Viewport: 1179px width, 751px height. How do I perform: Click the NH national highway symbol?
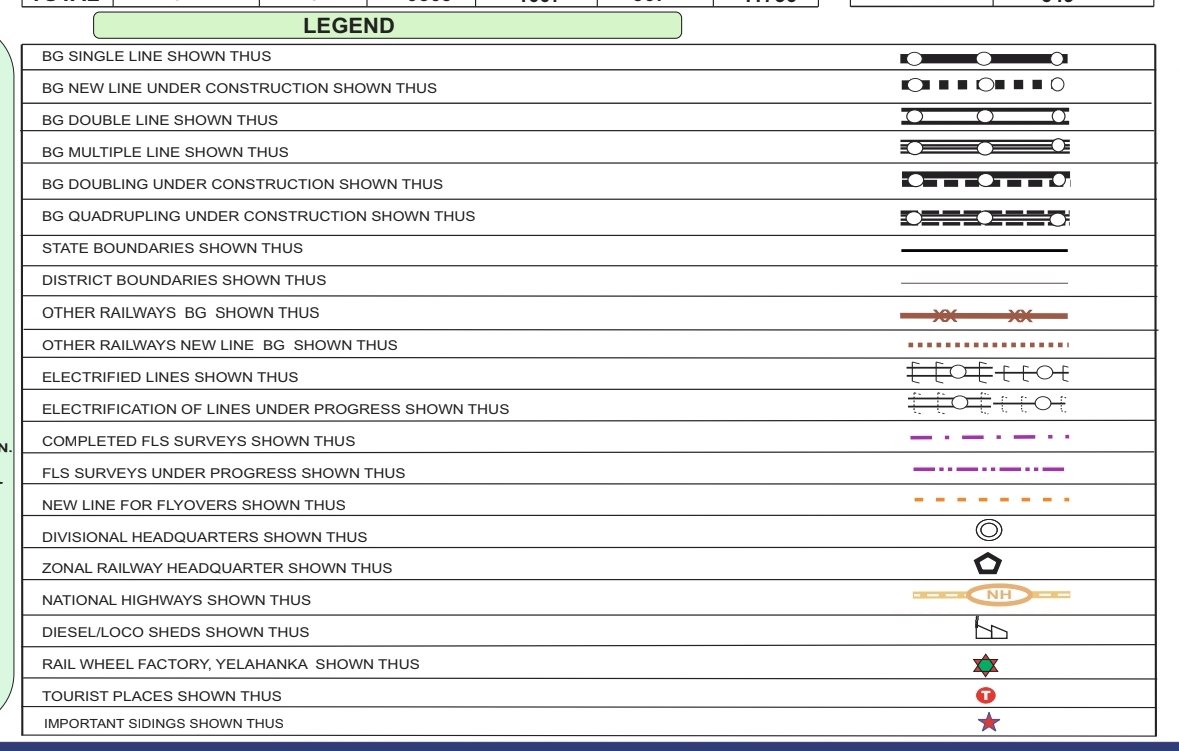click(992, 595)
